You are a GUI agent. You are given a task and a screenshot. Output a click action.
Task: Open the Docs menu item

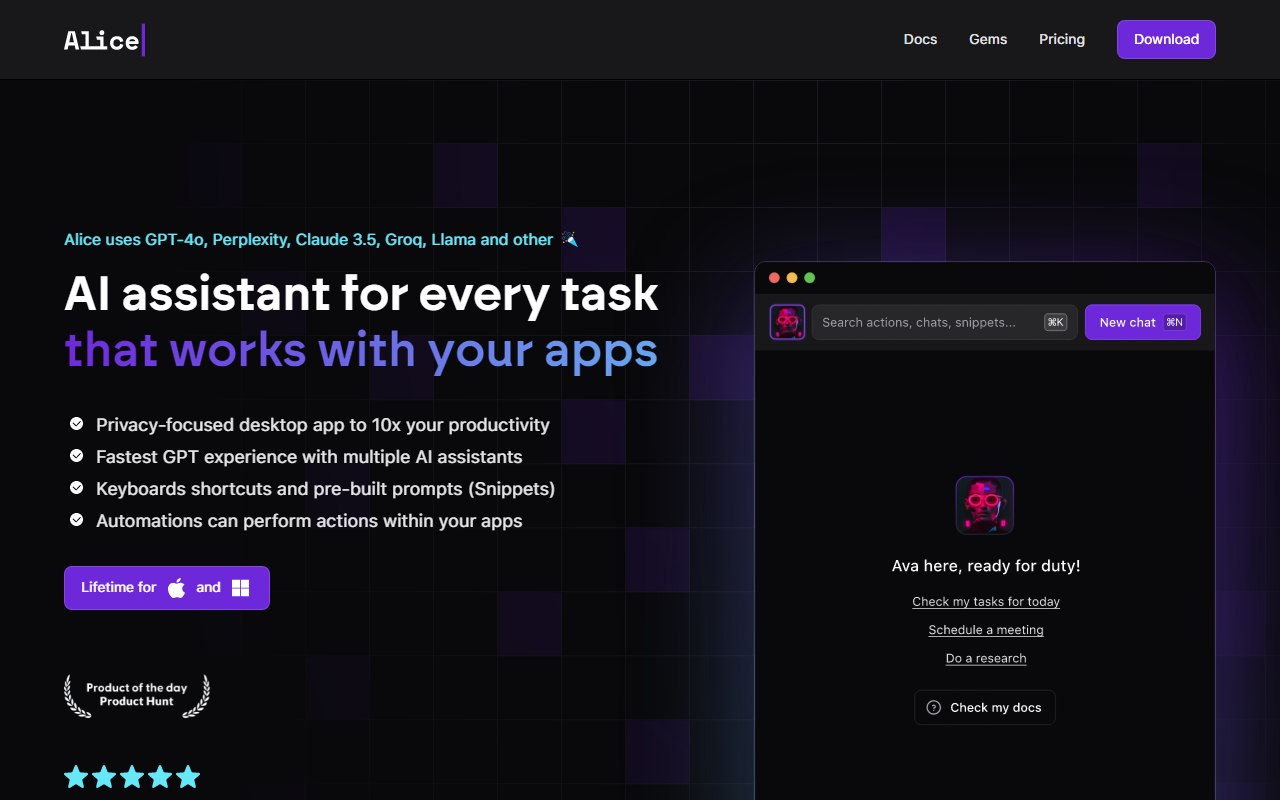coord(920,39)
